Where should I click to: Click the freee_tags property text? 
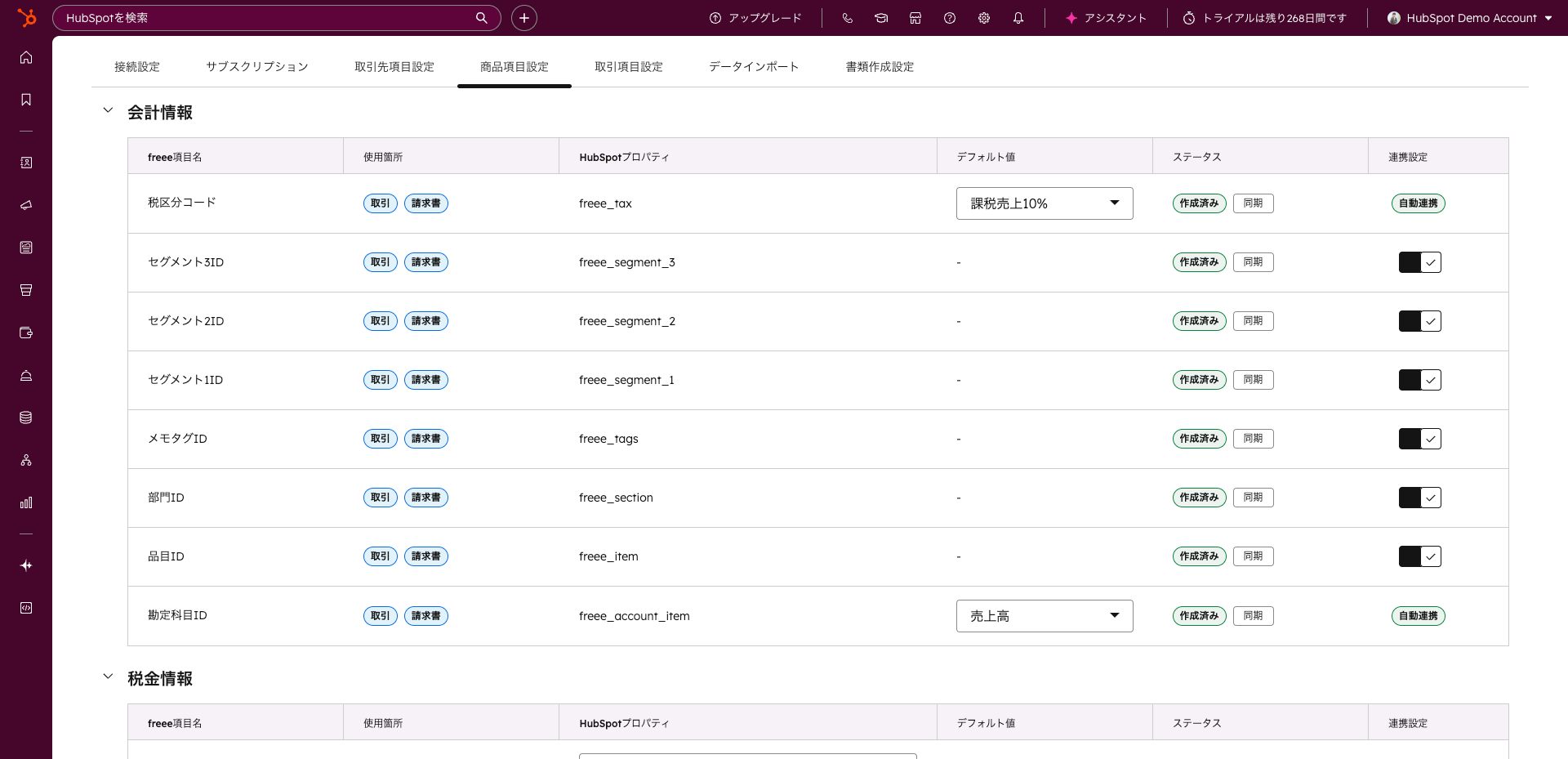point(608,439)
